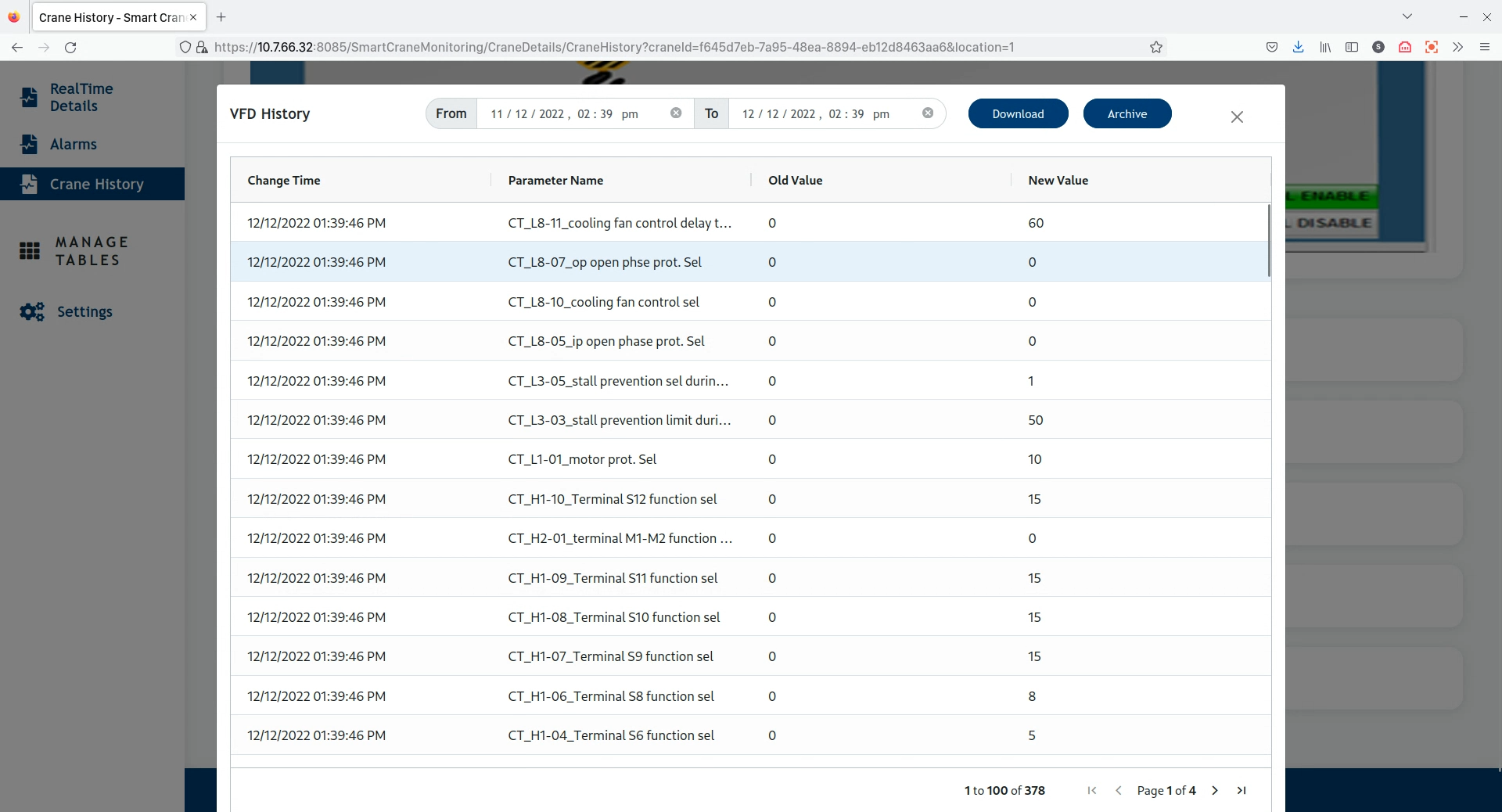This screenshot has height=812, width=1502.
Task: Click the site shield security icon
Action: pyautogui.click(x=185, y=47)
